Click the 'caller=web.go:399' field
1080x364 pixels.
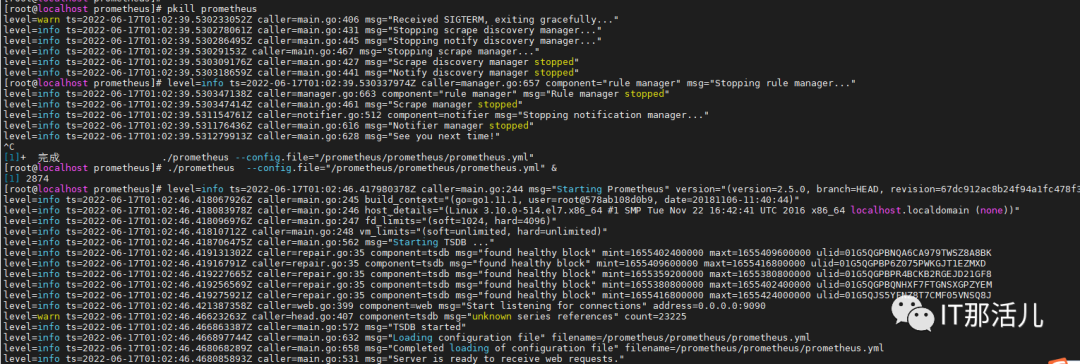(305, 305)
